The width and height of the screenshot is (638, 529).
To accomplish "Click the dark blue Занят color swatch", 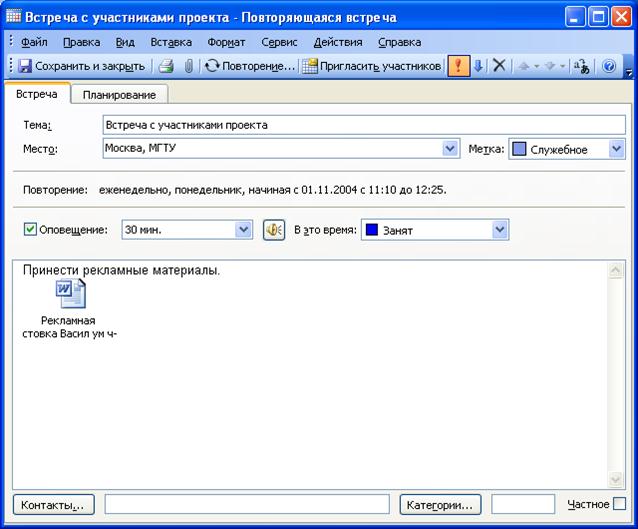I will (372, 230).
